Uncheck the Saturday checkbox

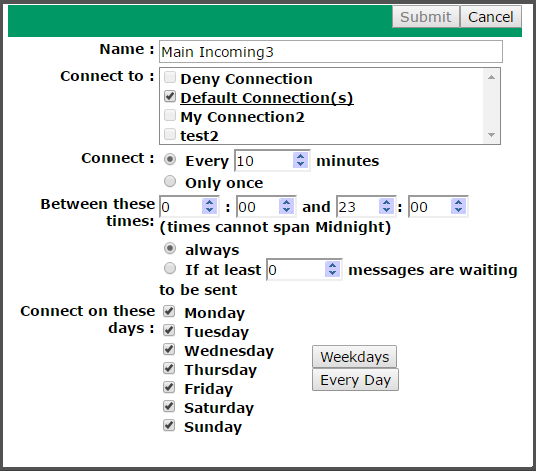(169, 406)
